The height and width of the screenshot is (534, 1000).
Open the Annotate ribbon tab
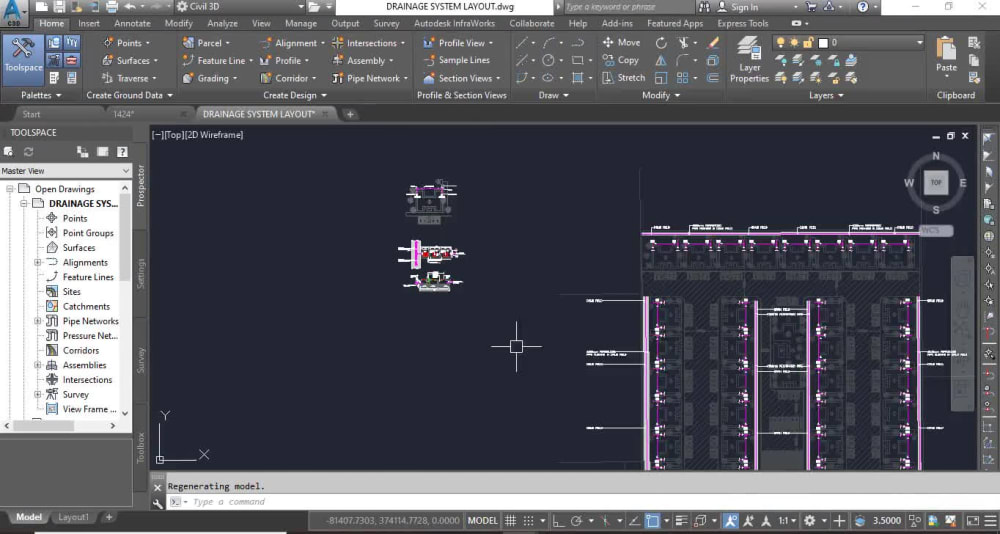click(x=132, y=23)
